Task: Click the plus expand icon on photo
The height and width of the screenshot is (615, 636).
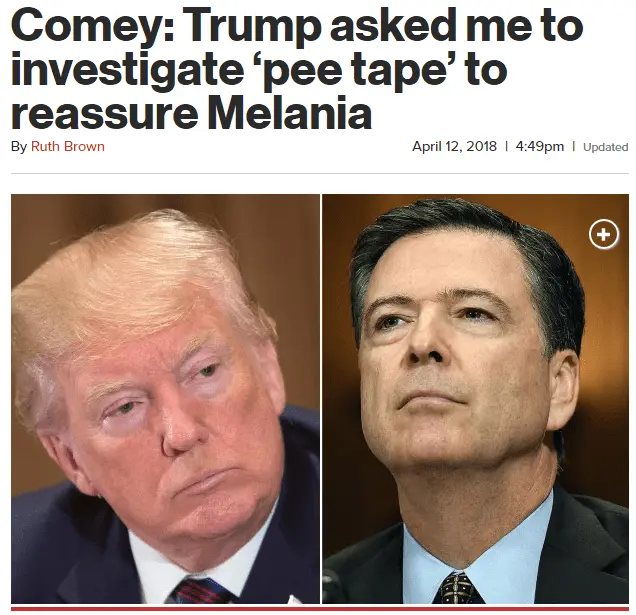Action: [x=603, y=235]
